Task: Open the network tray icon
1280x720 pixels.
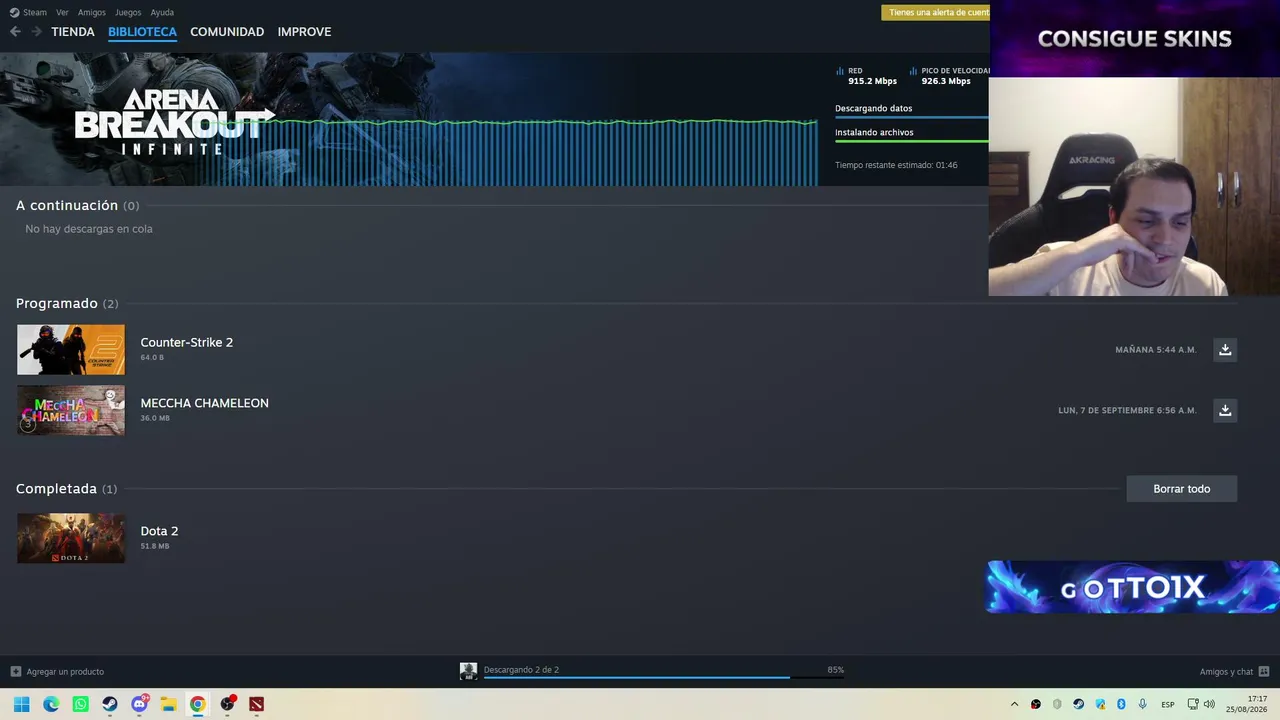Action: [x=1193, y=704]
